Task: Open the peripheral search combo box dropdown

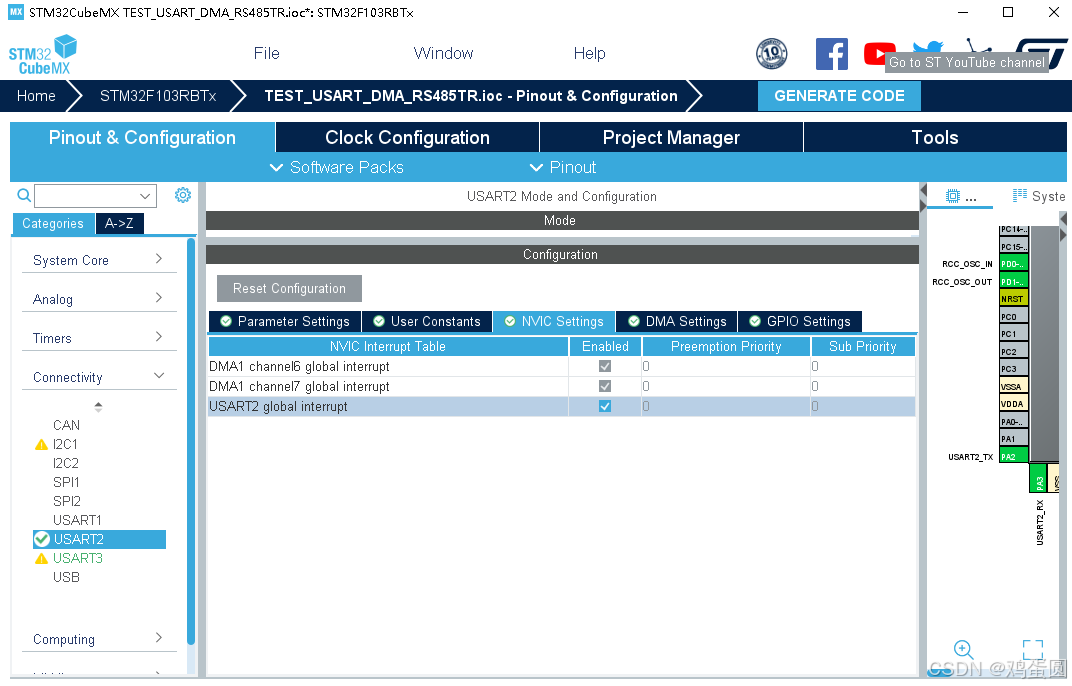Action: [x=145, y=196]
